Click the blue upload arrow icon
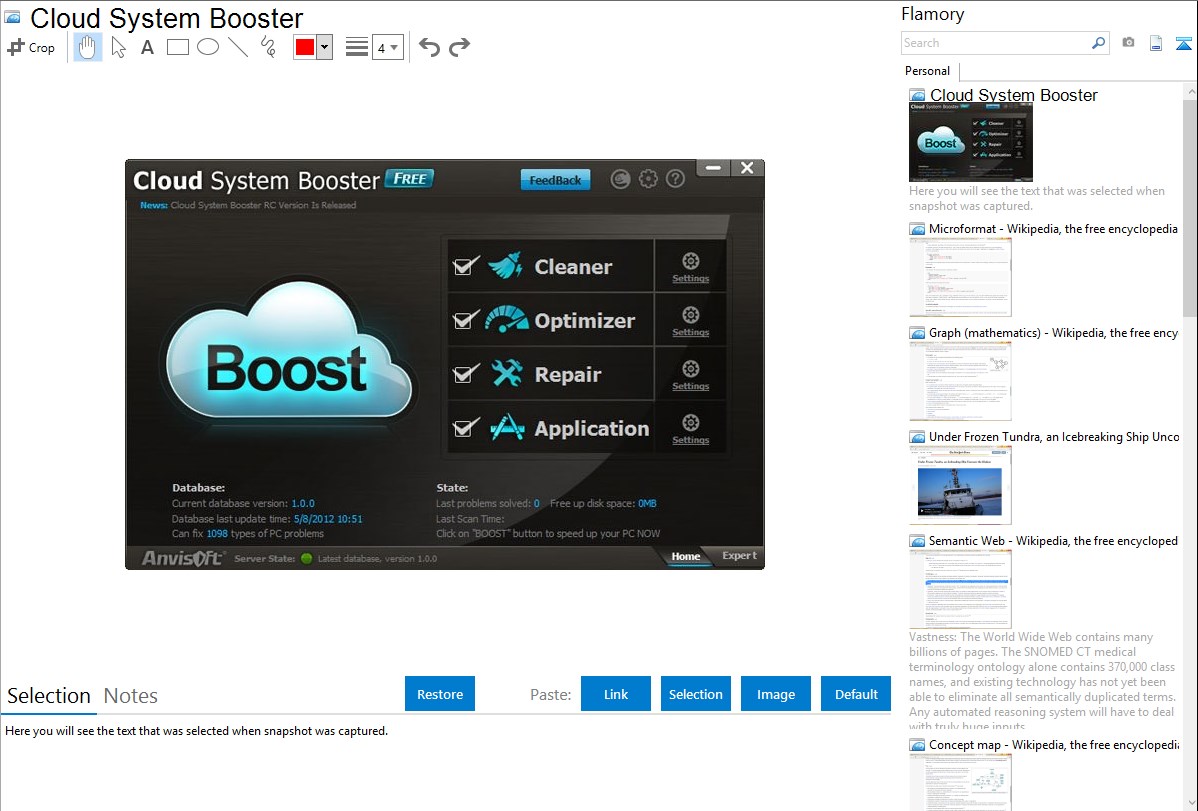1198x811 pixels. [1183, 43]
